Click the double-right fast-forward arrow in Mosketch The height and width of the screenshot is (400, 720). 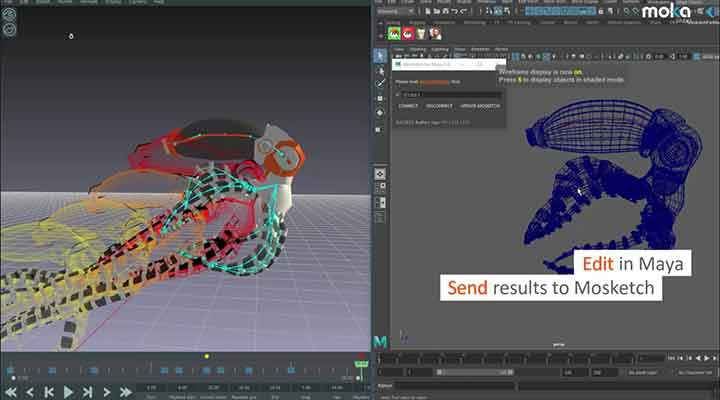(x=126, y=392)
